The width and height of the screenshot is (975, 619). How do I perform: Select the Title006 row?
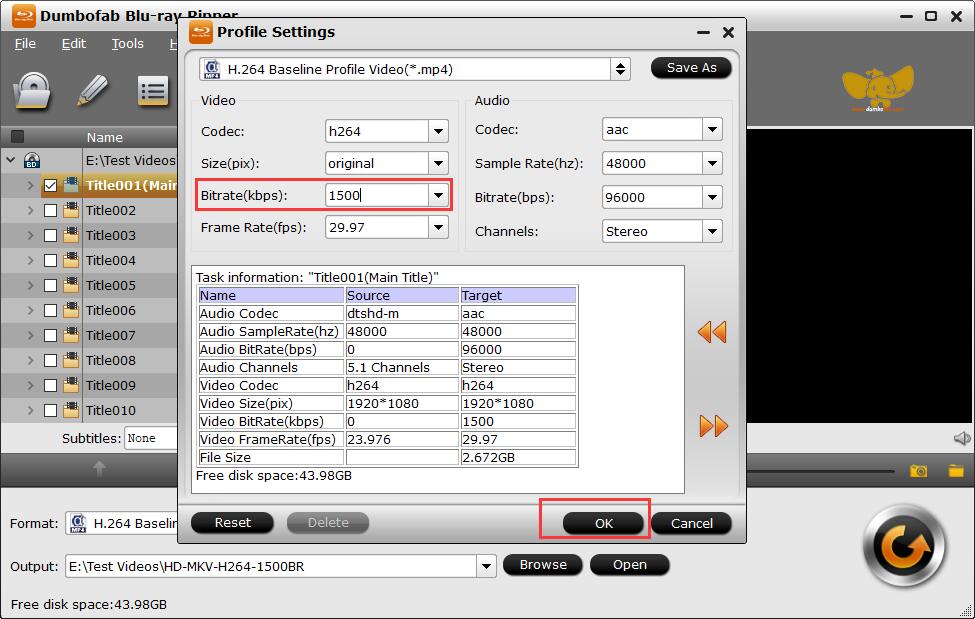tap(90, 310)
